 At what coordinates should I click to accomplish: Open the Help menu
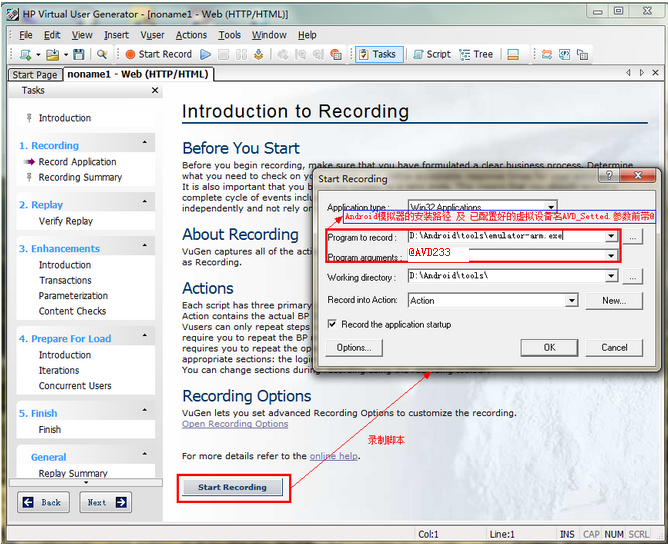coord(307,35)
